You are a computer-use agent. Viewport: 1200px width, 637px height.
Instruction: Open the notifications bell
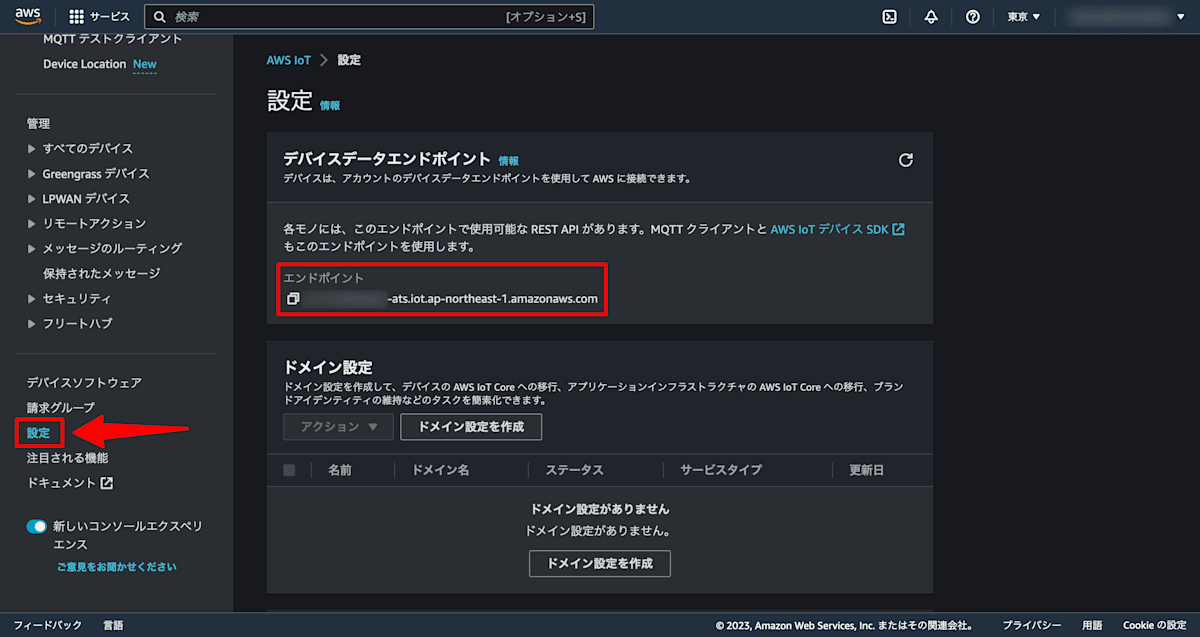[931, 17]
